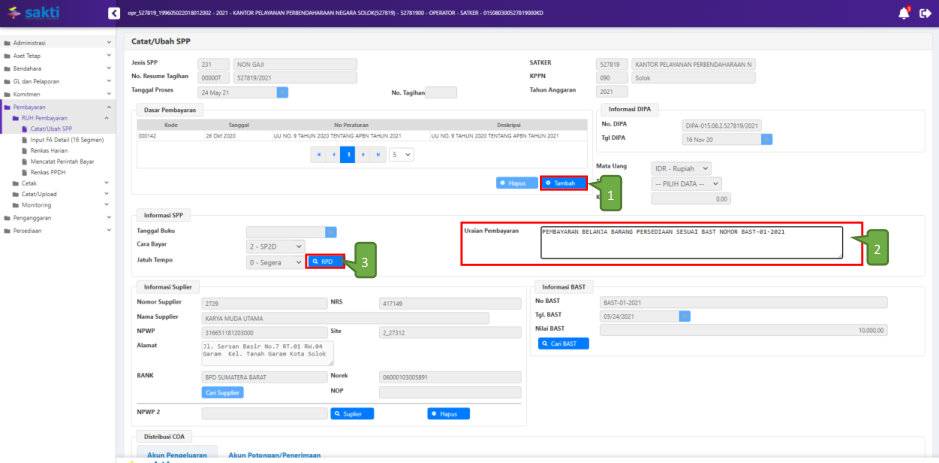Image resolution: width=939 pixels, height=463 pixels.
Task: Click the Uraian Pembayaran text area
Action: pyautogui.click(x=690, y=243)
